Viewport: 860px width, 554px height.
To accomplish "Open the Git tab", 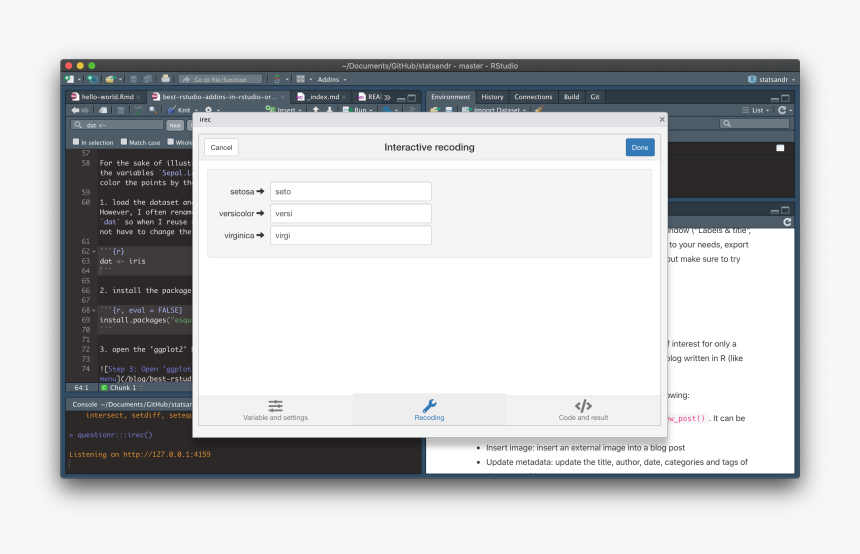I will tap(595, 97).
